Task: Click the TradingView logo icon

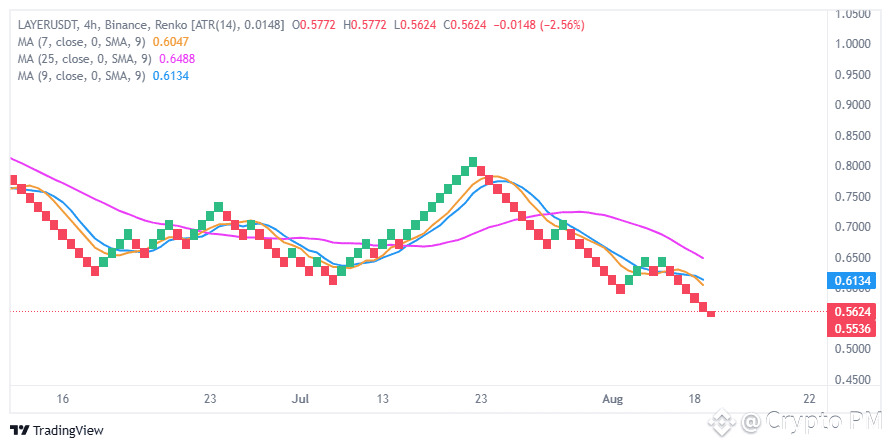Action: (x=19, y=430)
